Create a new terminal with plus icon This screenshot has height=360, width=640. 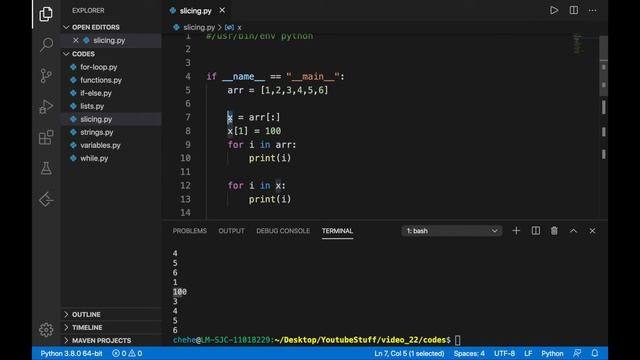point(516,231)
